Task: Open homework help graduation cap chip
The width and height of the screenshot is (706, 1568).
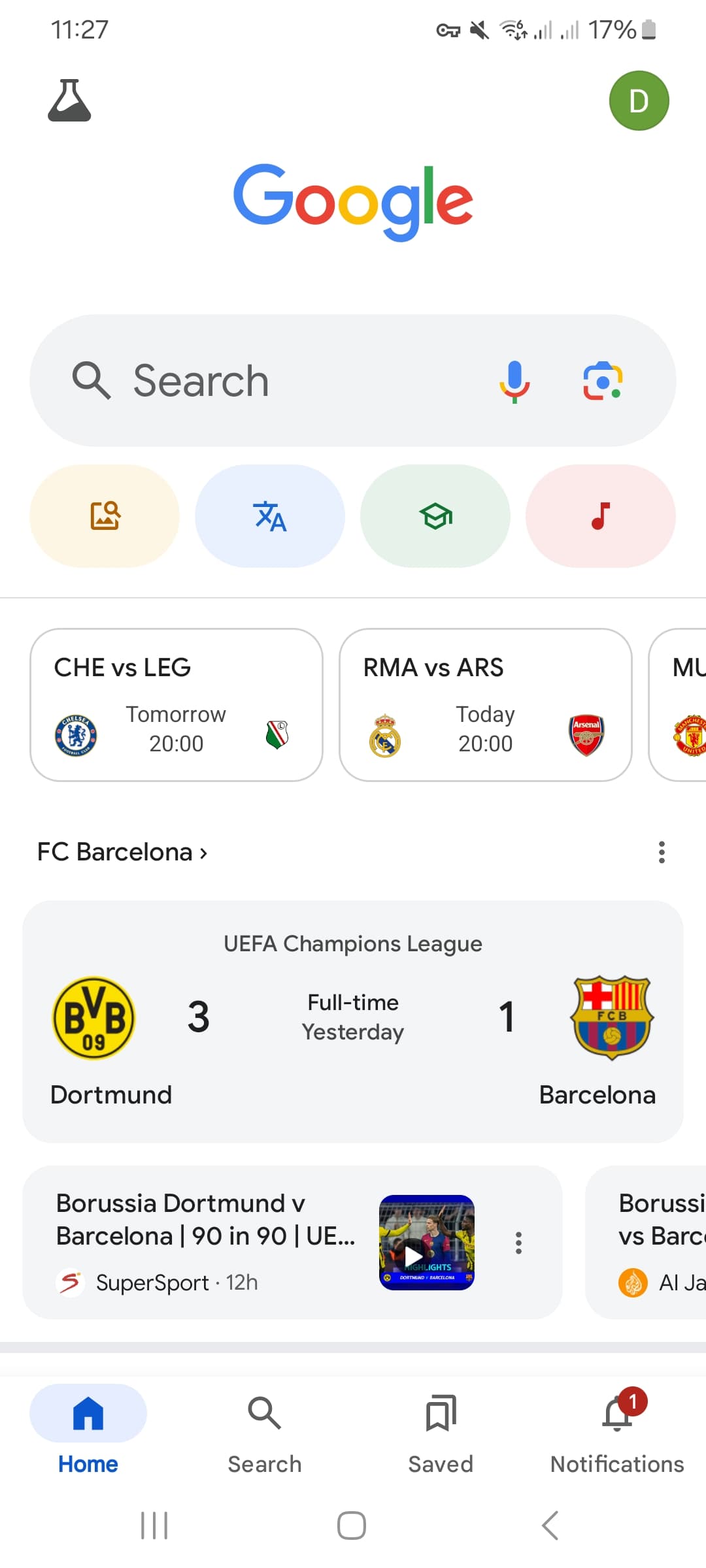Action: tap(435, 515)
